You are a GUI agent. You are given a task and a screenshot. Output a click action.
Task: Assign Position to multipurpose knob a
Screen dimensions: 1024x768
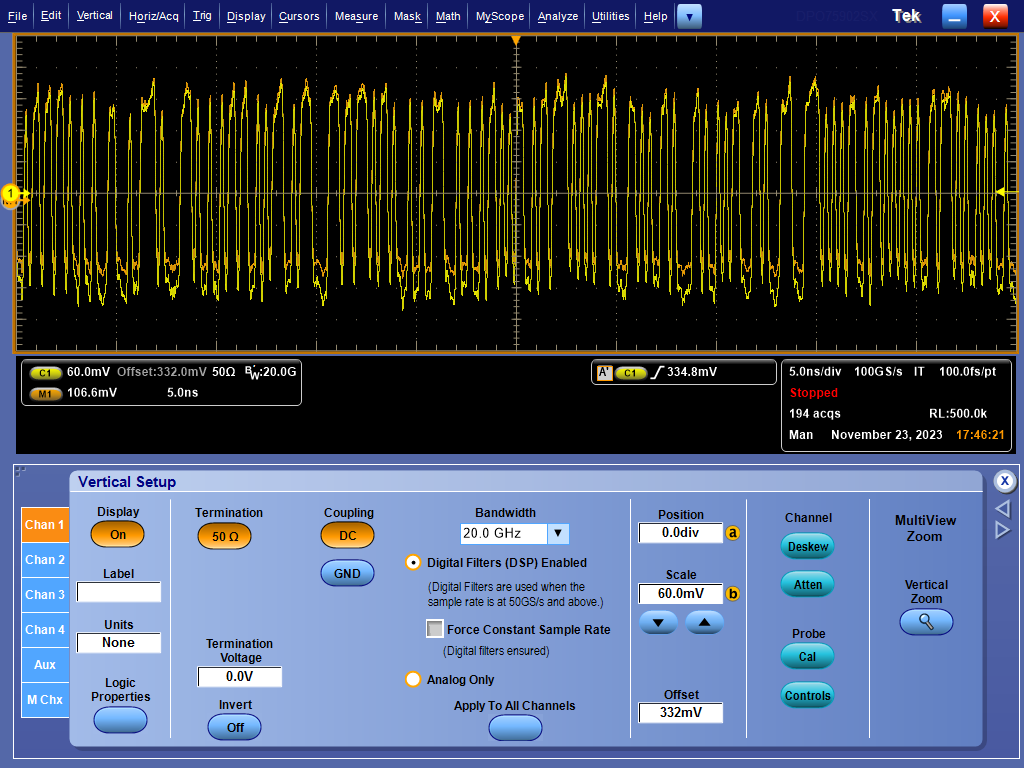[733, 533]
